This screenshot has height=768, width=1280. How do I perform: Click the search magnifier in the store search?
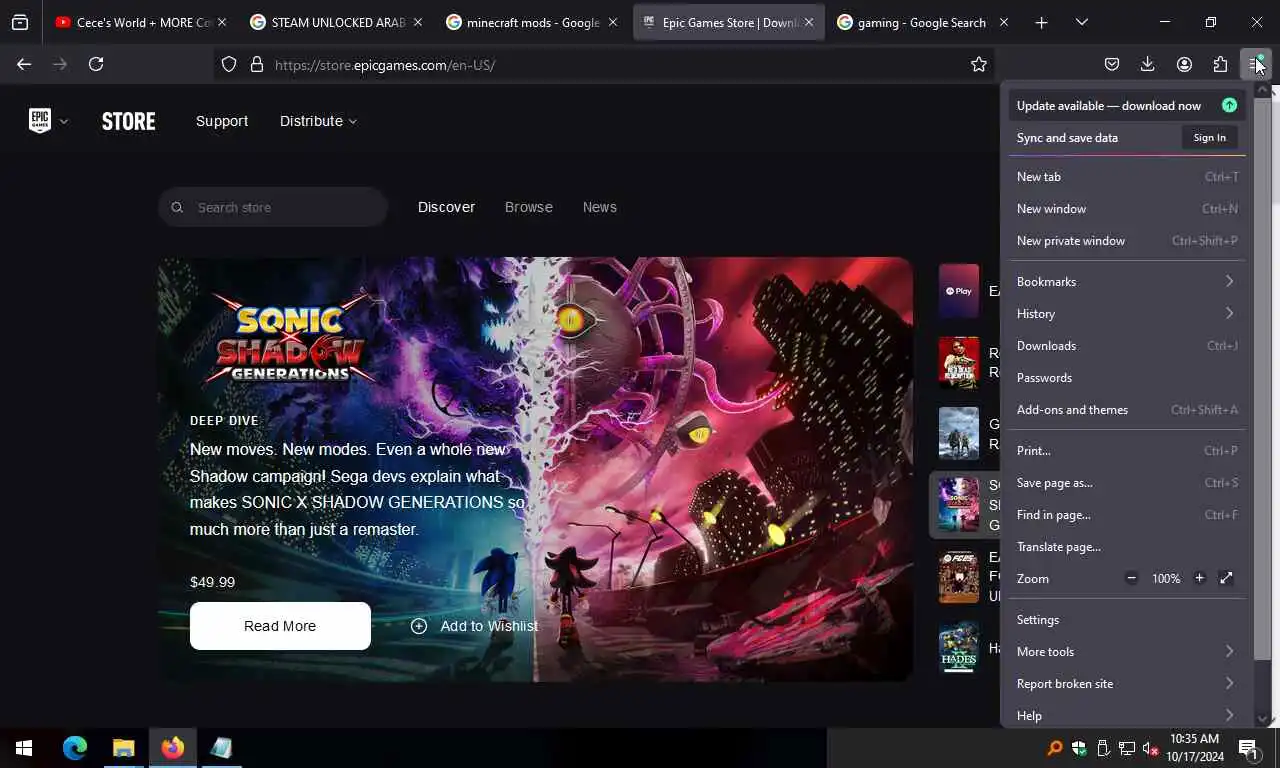(177, 207)
